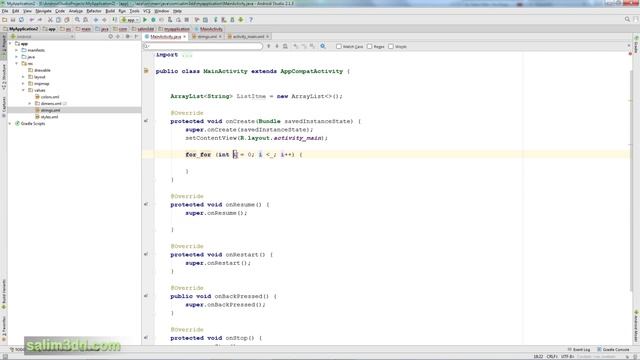Click the Scroll from Source target icon
Viewport: 640px width, 360px height.
point(110,37)
